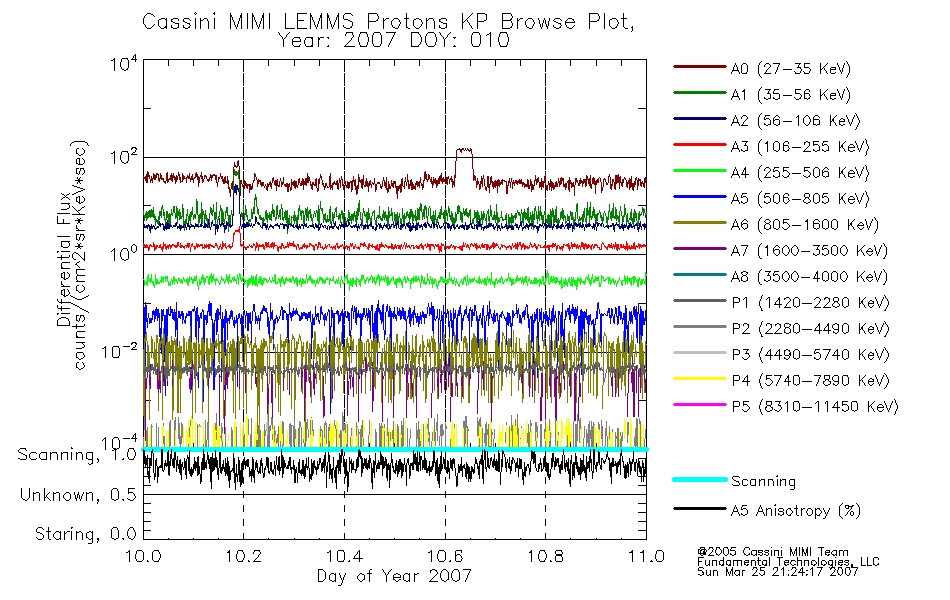Select the A3 (106-255 KeV) red legend line
950x600 pixels.
point(700,145)
